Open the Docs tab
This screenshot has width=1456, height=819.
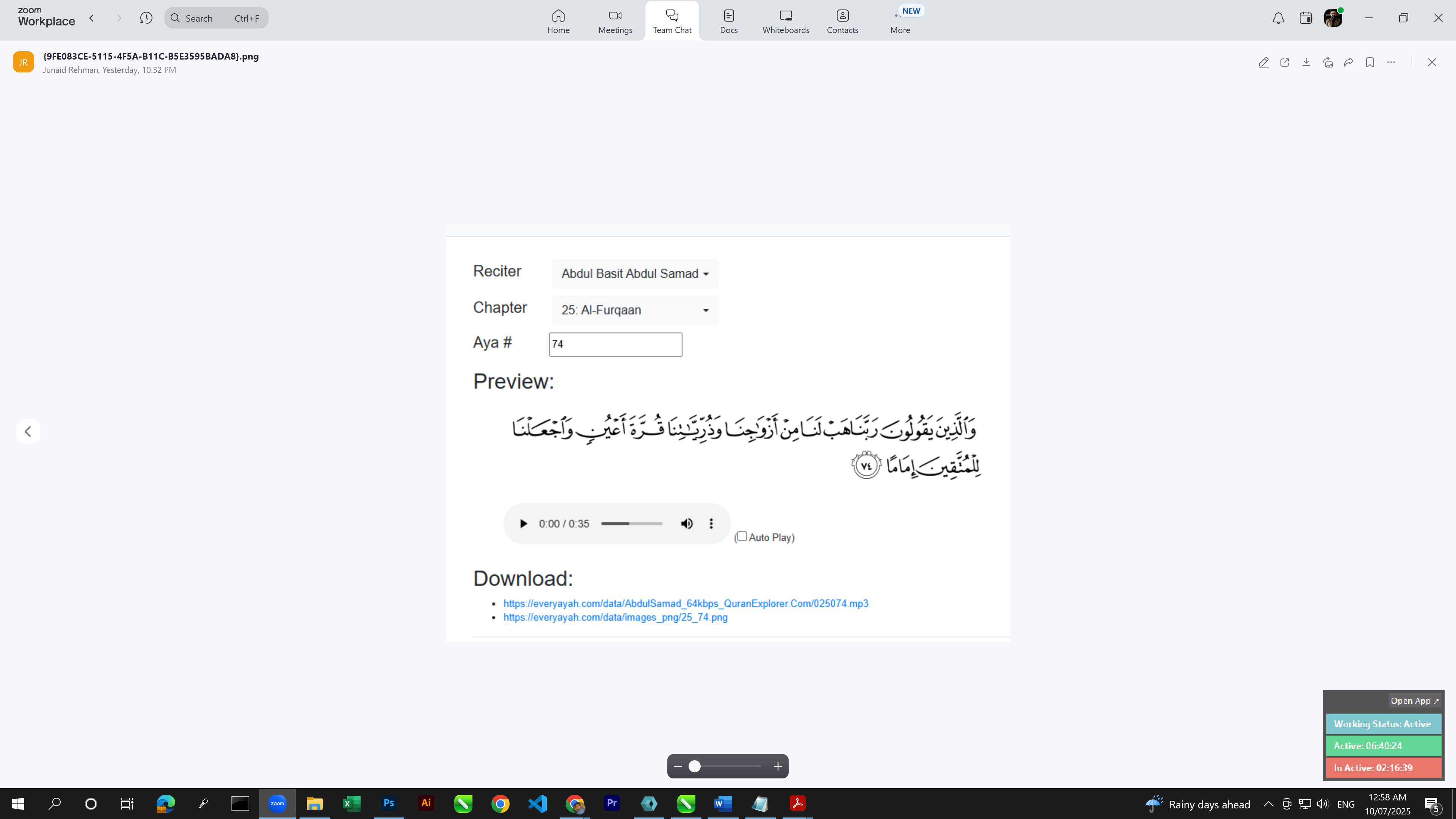728,22
